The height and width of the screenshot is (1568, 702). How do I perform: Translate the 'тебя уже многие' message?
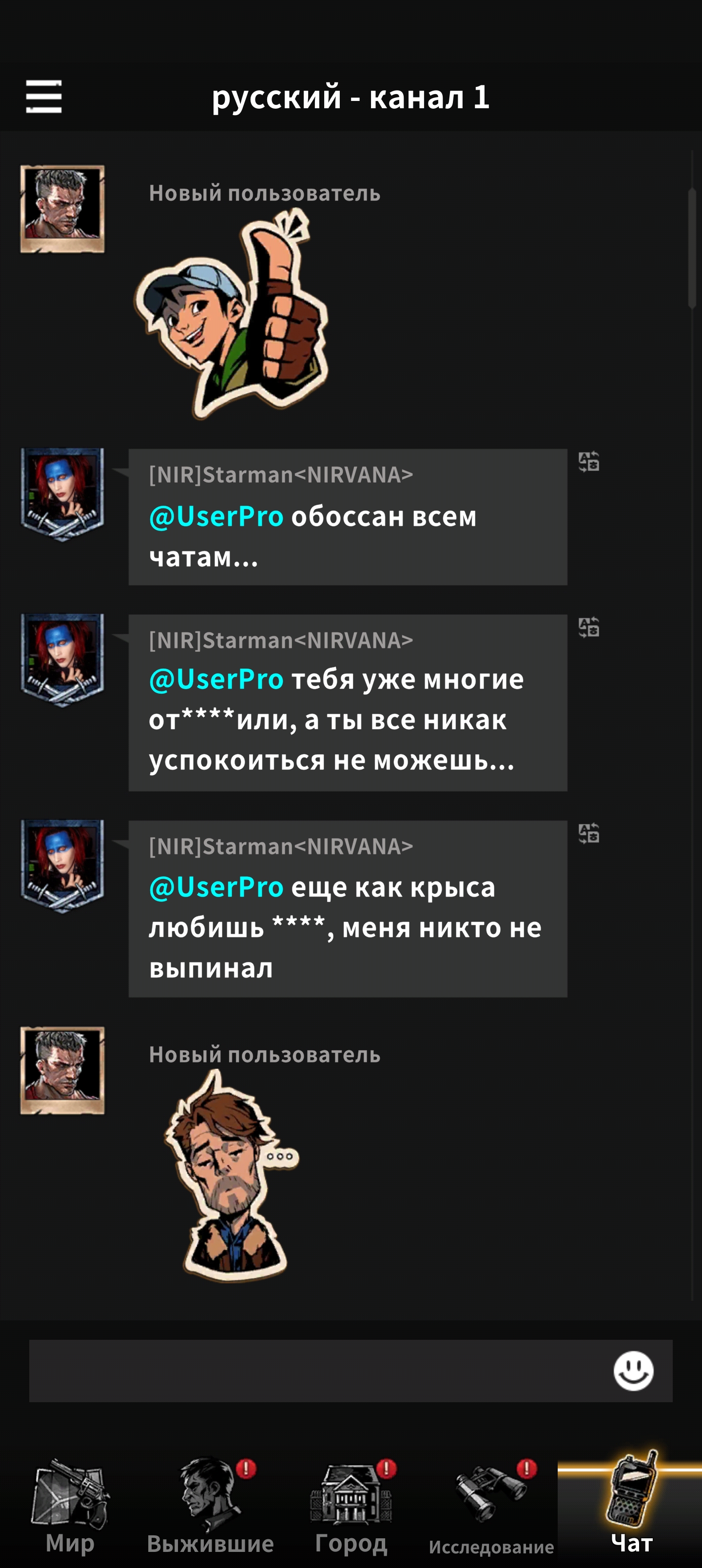tap(589, 627)
